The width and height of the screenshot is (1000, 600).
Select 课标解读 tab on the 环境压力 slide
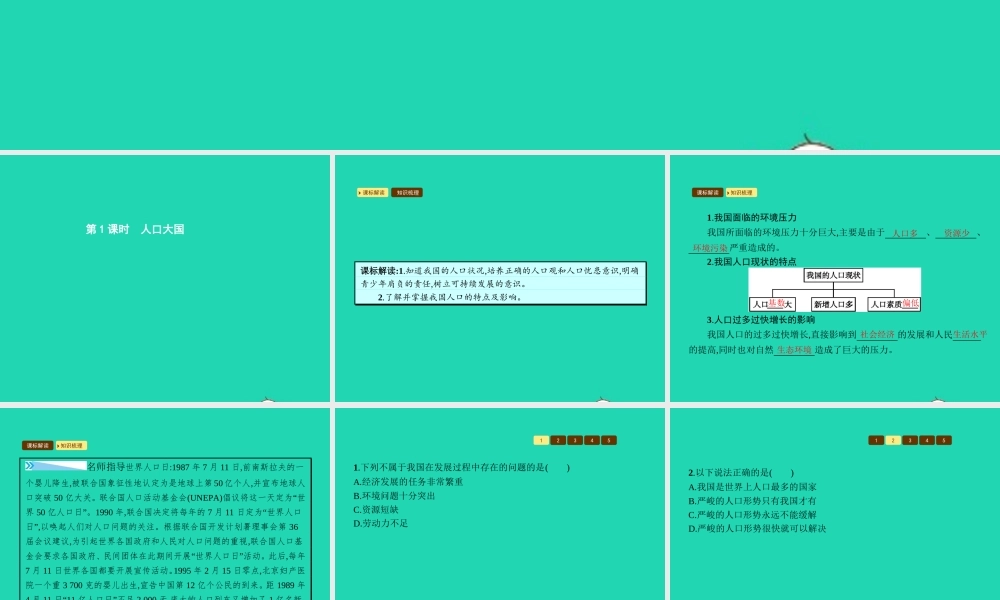pos(707,193)
